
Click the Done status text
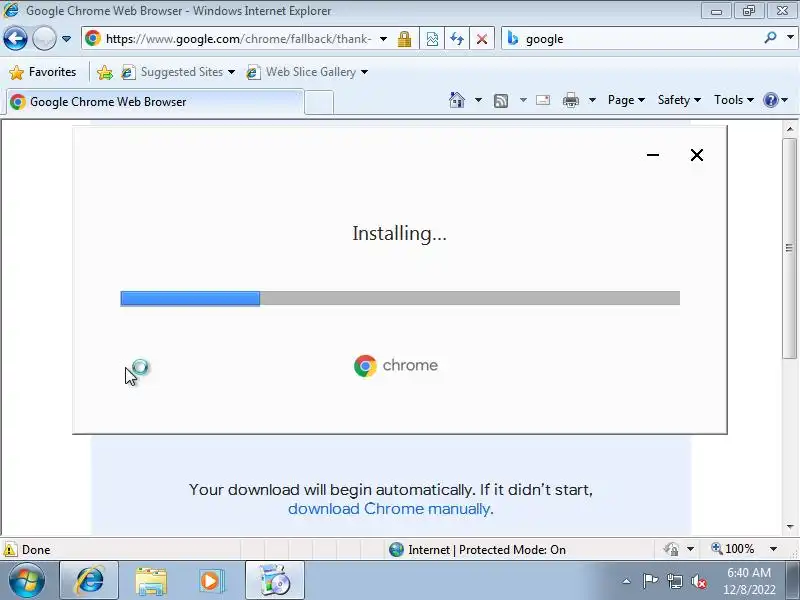[x=36, y=549]
